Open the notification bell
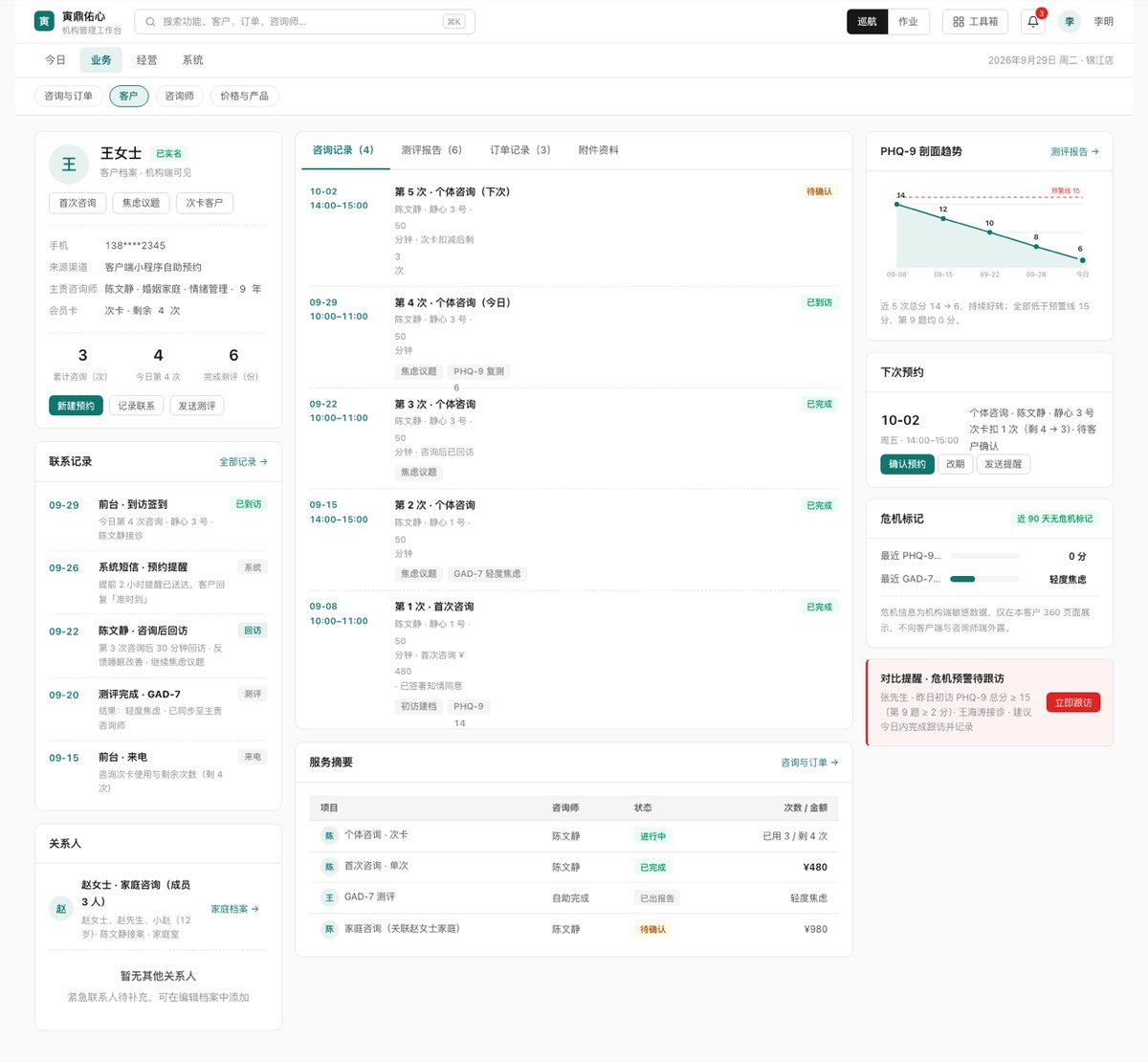This screenshot has height=1062, width=1148. [x=1033, y=21]
